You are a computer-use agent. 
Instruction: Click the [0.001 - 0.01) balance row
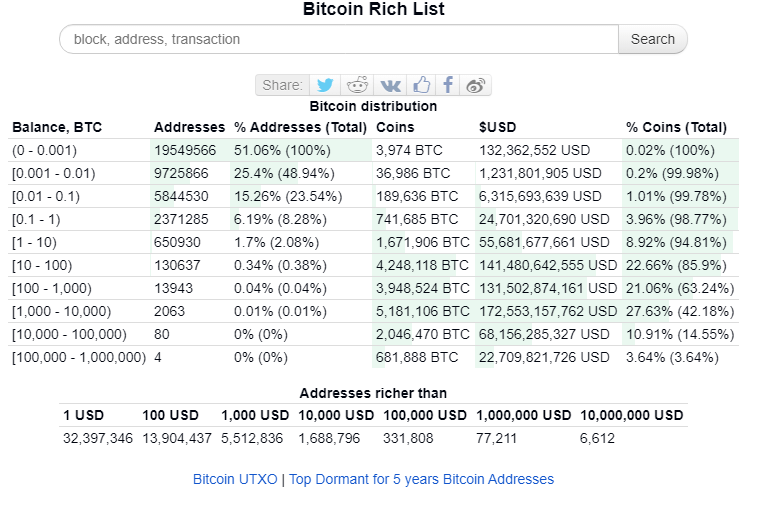pos(373,173)
